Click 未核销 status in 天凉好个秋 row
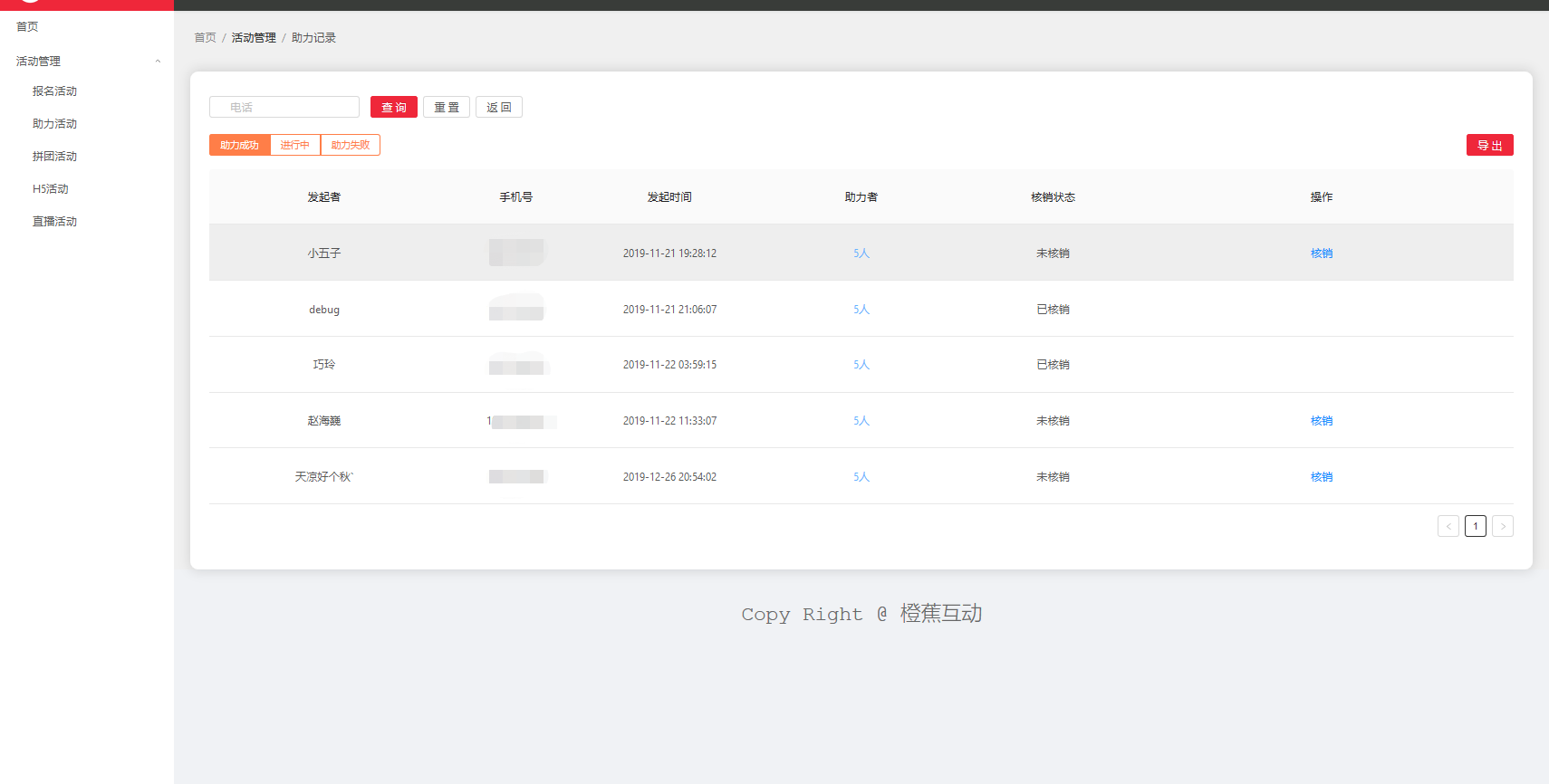Screen dimensions: 1549x784 click(x=1054, y=477)
